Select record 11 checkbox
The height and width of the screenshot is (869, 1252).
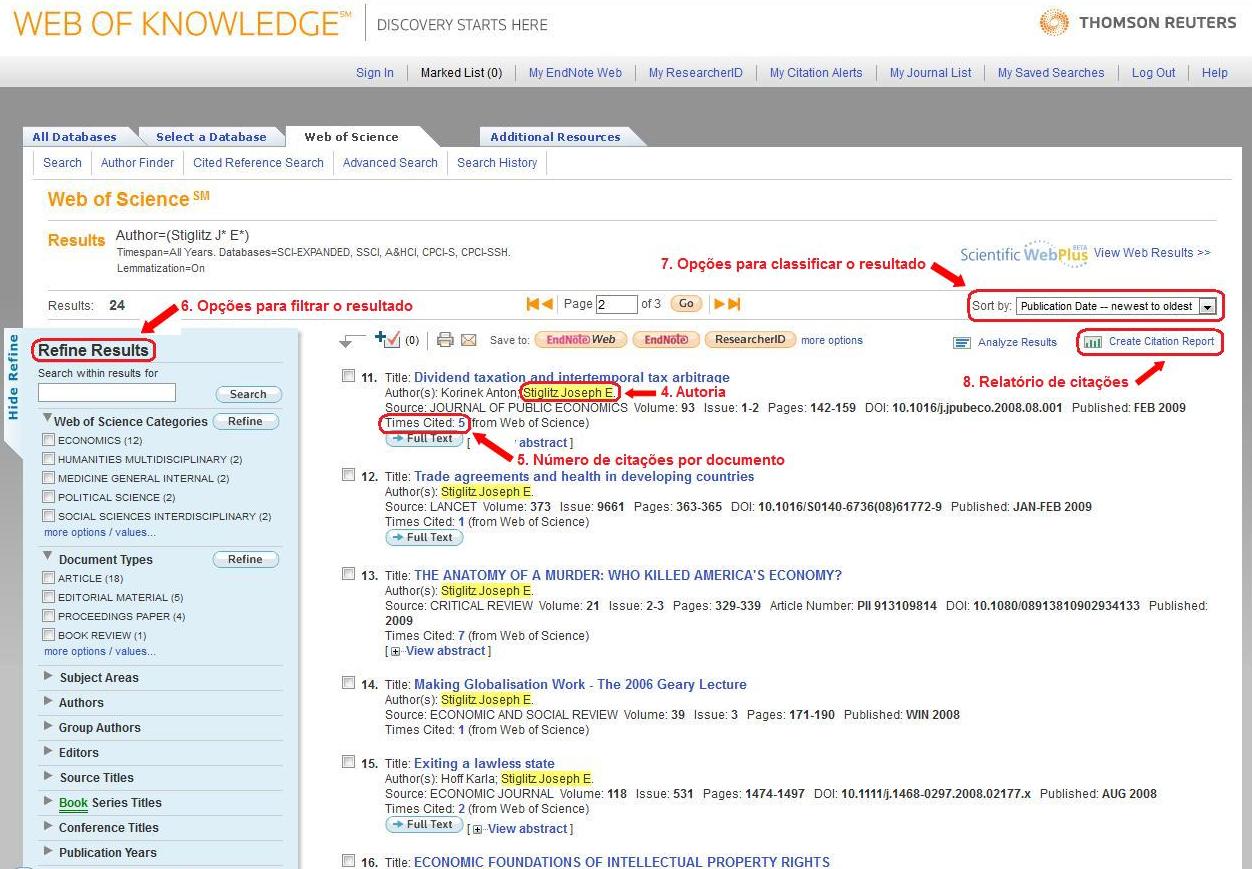348,376
